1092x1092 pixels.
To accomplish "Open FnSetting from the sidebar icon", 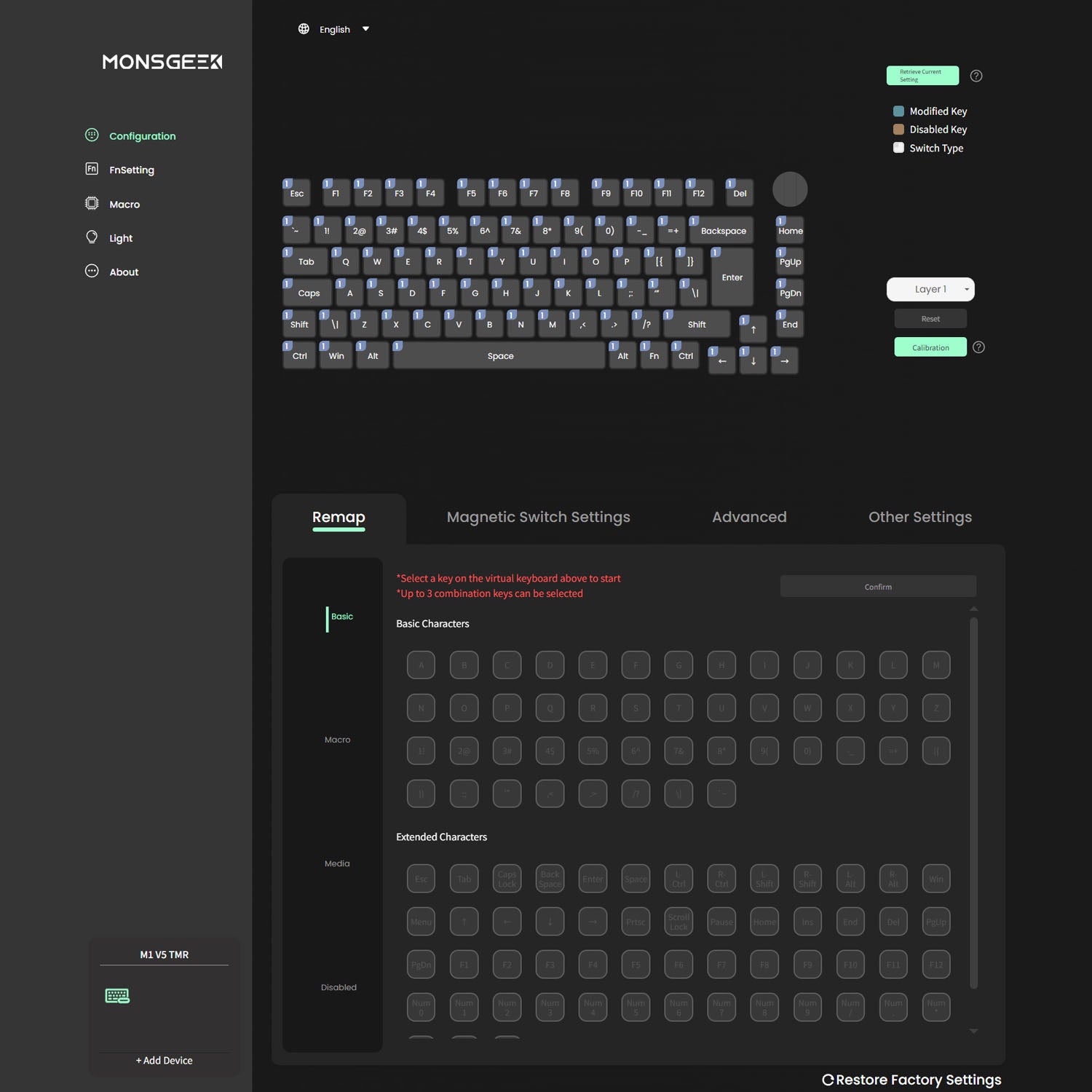I will (92, 169).
